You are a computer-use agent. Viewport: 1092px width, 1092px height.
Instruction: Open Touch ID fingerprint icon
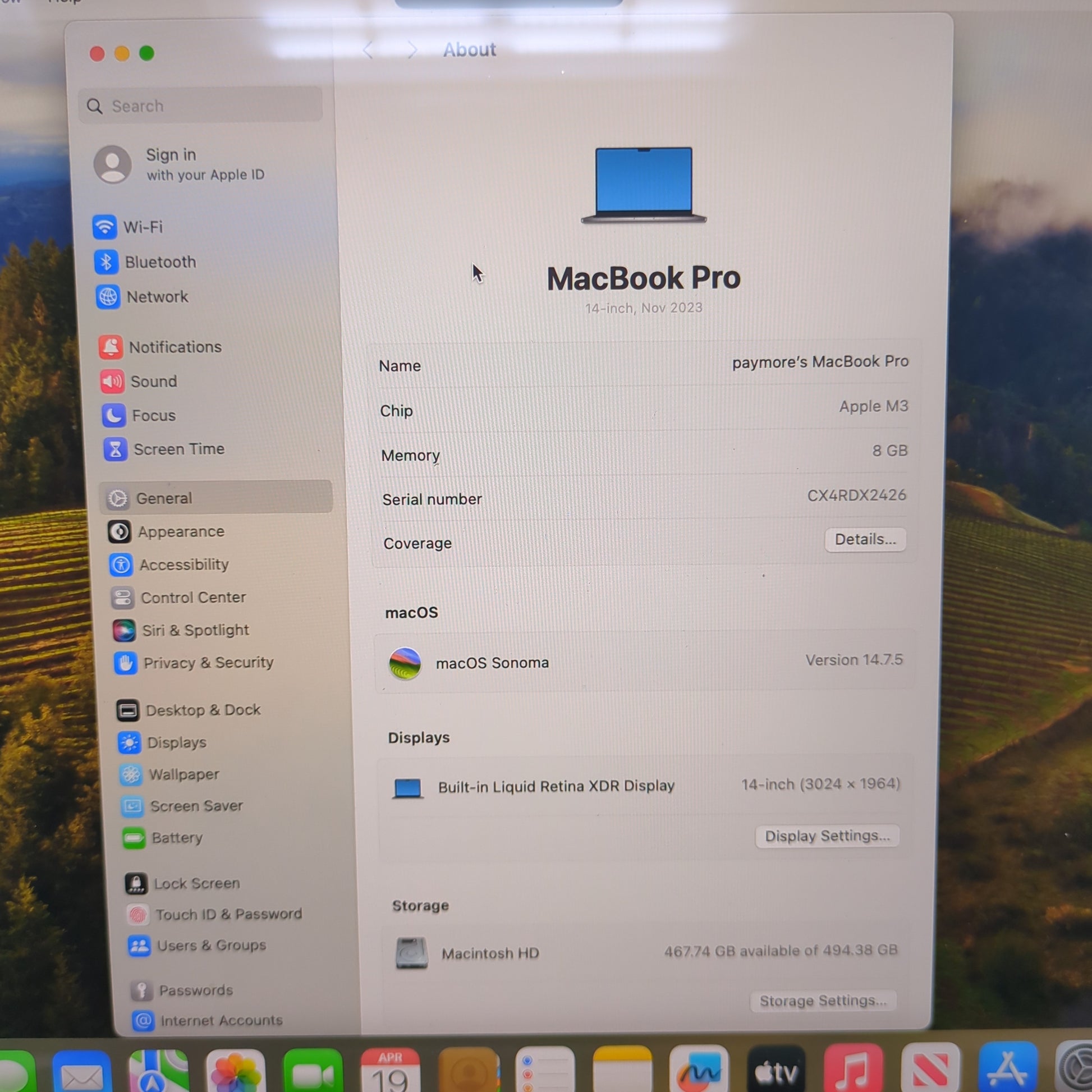tap(138, 915)
